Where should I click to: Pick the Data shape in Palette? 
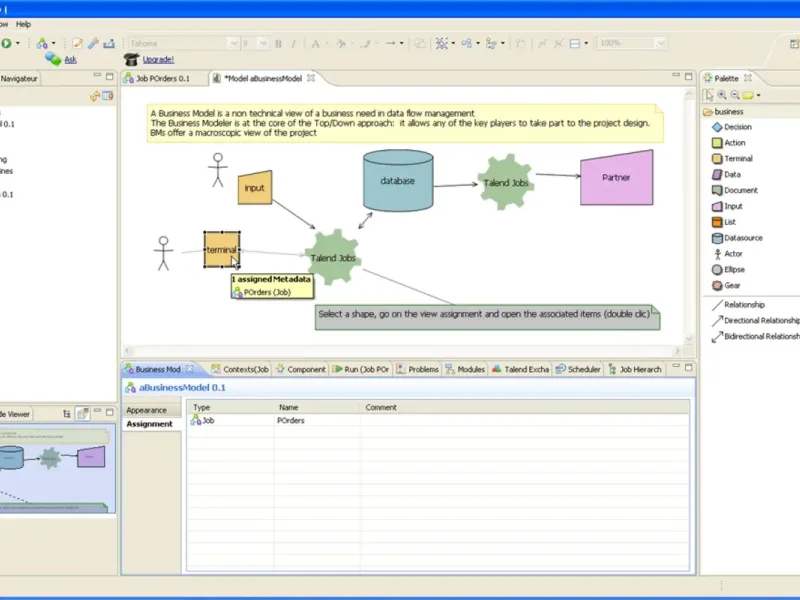point(727,174)
